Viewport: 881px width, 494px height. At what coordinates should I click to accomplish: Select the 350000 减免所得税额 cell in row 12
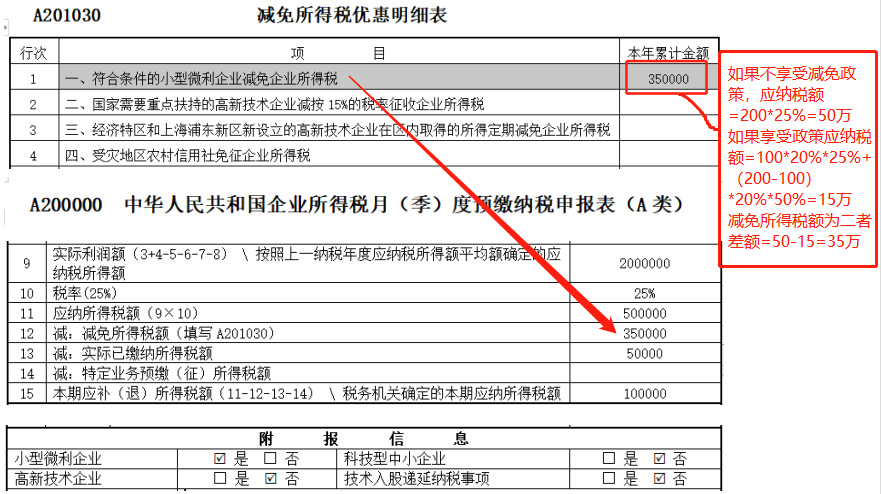tap(644, 333)
